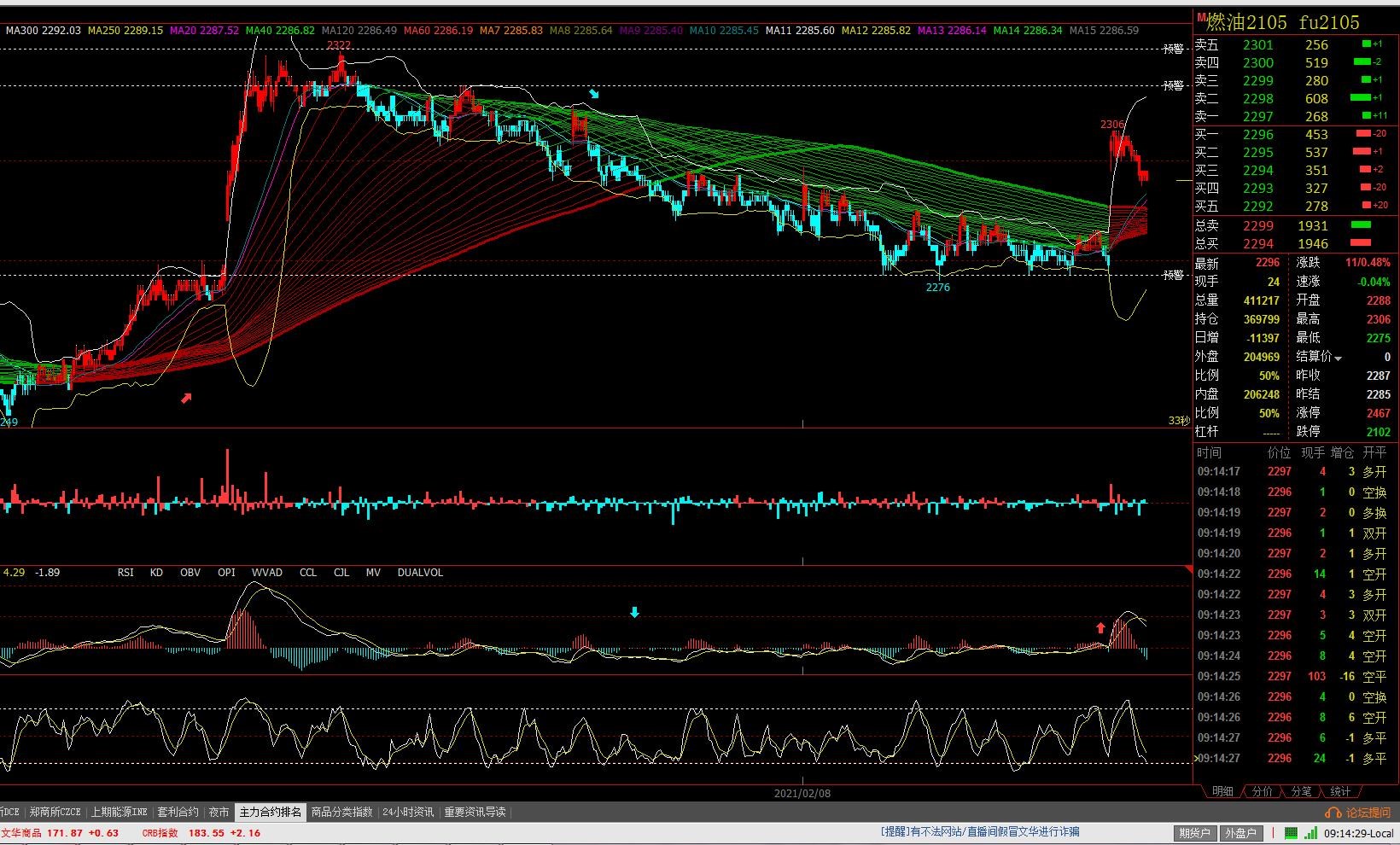The width and height of the screenshot is (1400, 845).
Task: Click the 卖二 price 2298
Action: point(1257,99)
